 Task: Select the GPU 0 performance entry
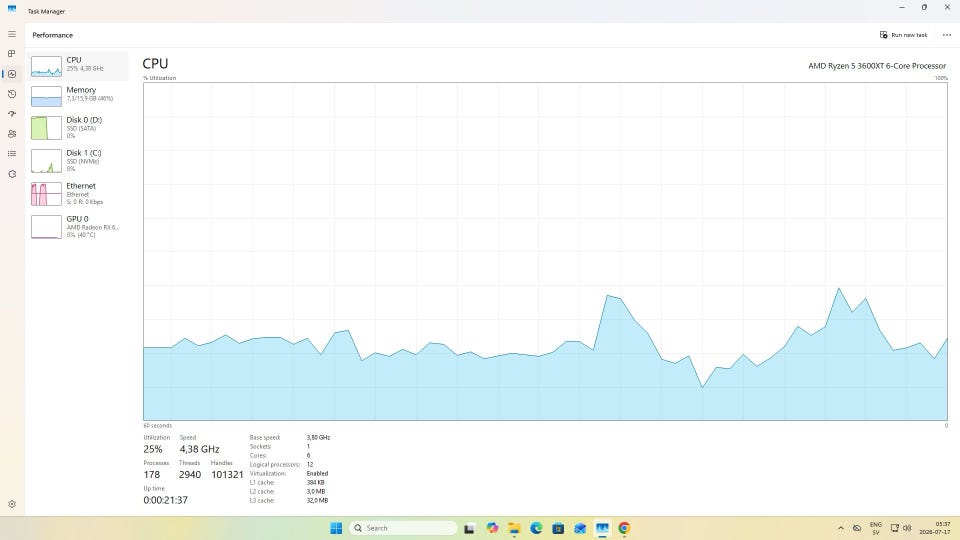coord(77,227)
